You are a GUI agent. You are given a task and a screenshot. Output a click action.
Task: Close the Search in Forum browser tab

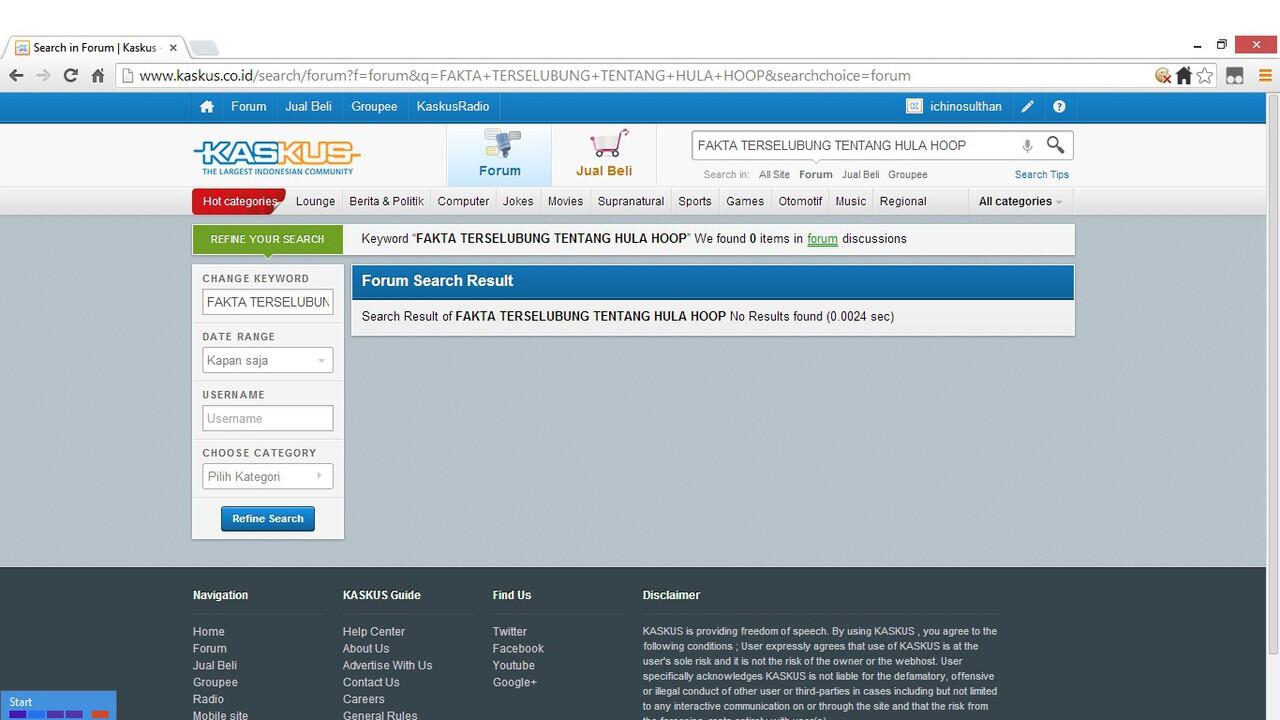[x=173, y=47]
